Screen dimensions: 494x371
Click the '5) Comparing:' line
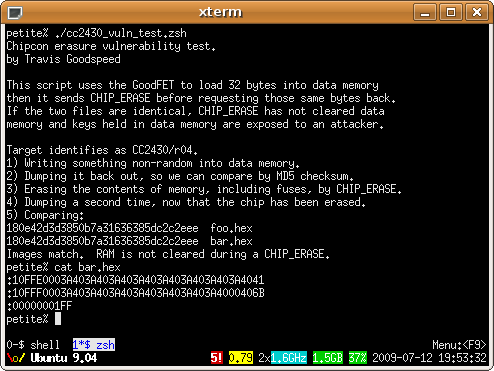coord(45,215)
